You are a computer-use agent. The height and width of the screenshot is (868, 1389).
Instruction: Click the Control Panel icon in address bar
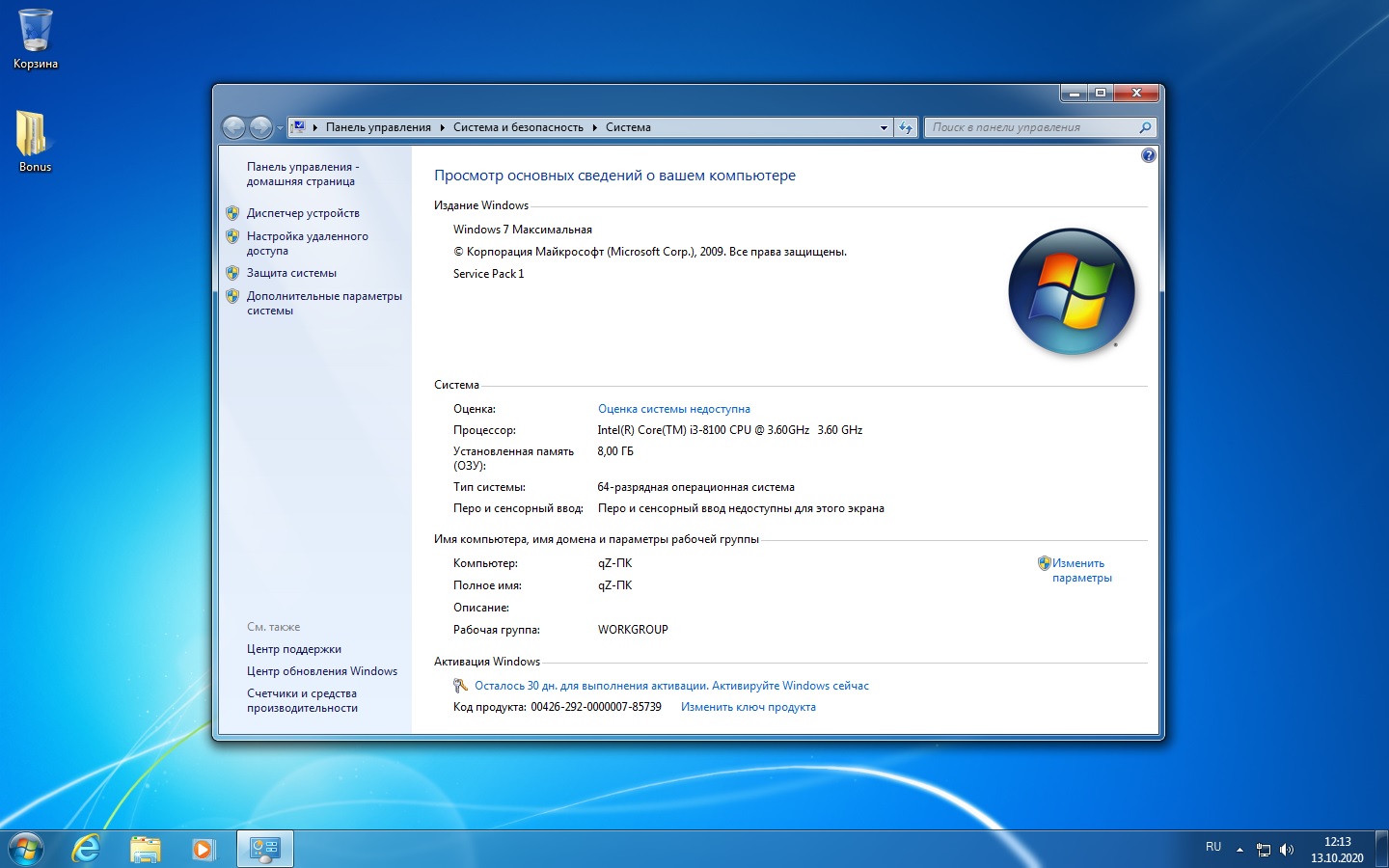(299, 127)
